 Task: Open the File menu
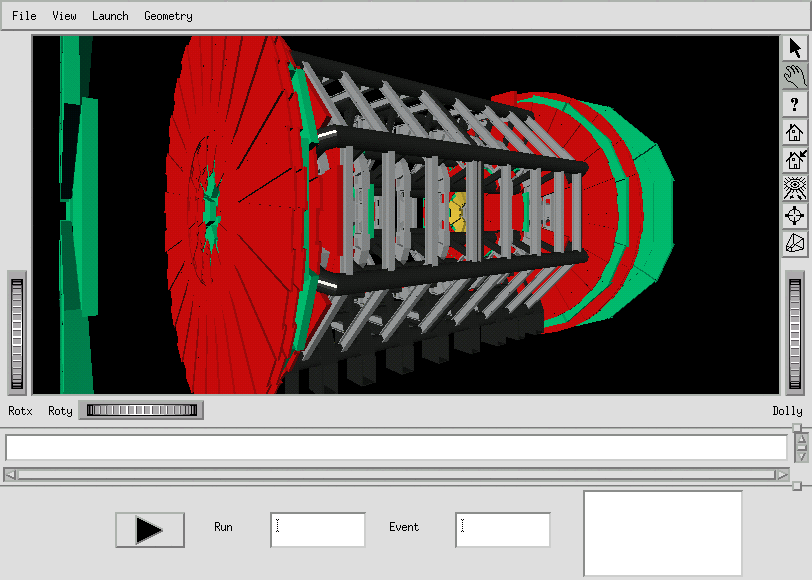tap(24, 16)
